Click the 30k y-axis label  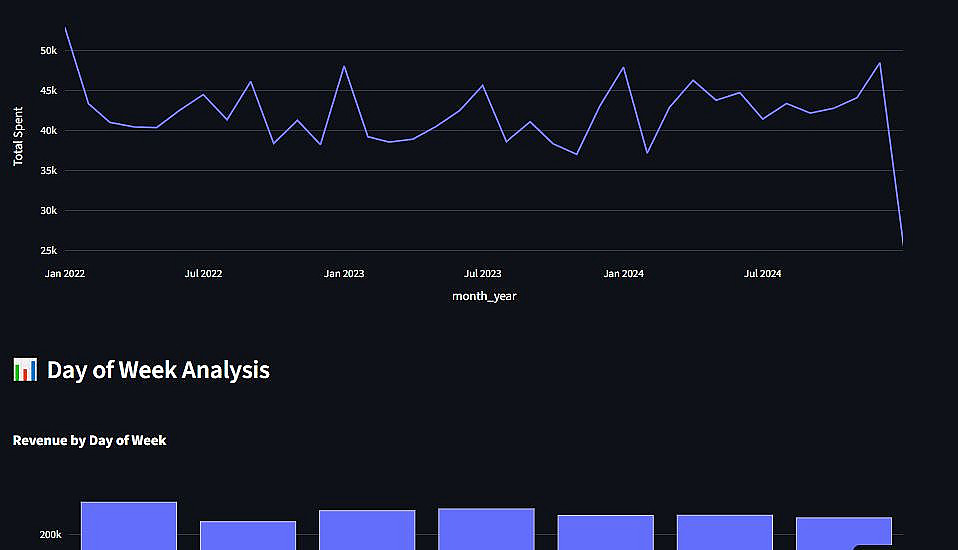(x=49, y=210)
